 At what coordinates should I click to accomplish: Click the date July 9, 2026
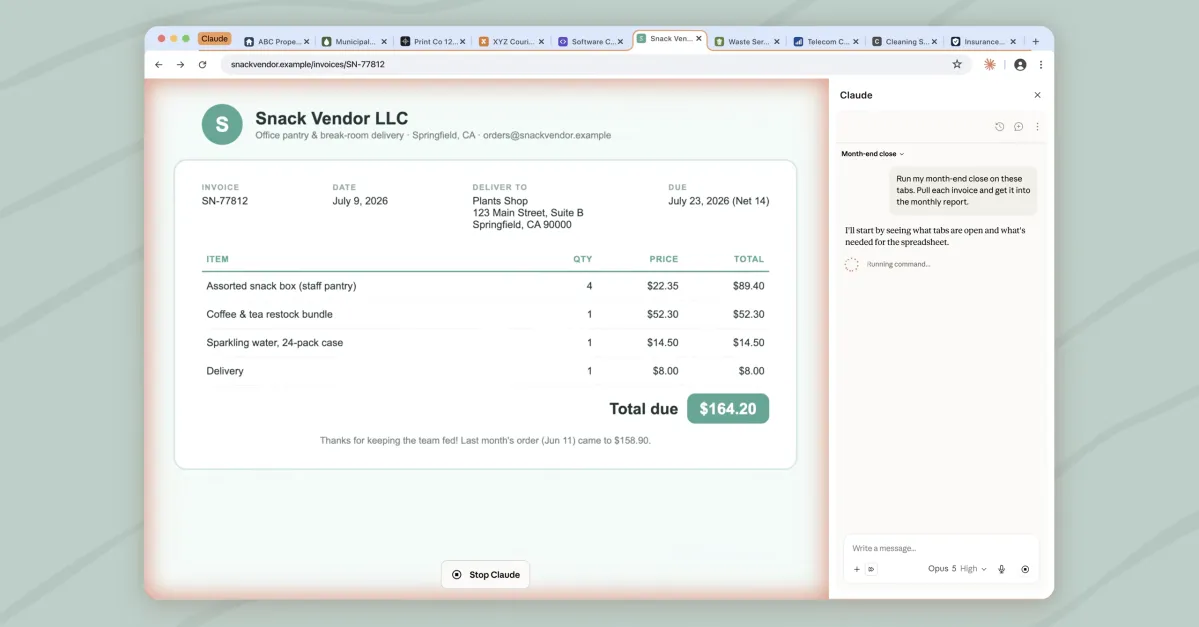[x=360, y=201]
